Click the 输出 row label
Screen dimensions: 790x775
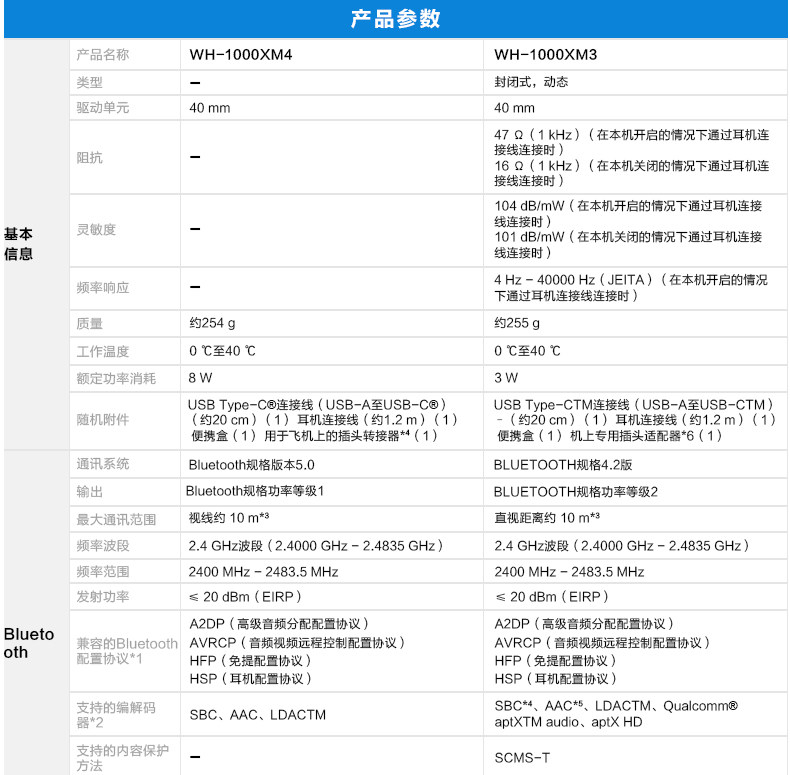coord(90,492)
